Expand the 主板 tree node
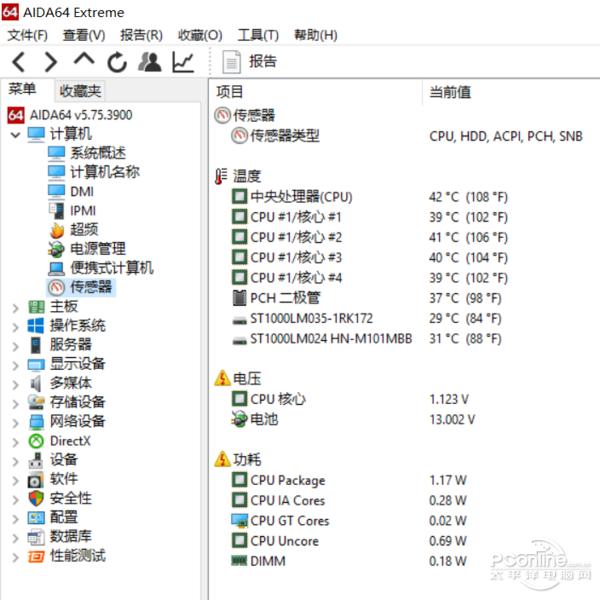This screenshot has width=600, height=600. click(x=15, y=307)
